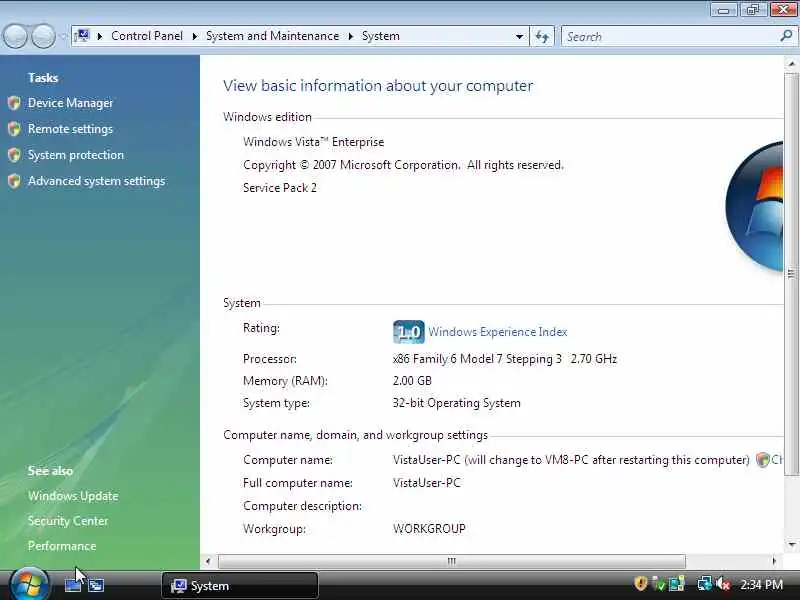Image resolution: width=800 pixels, height=600 pixels.
Task: Click the vertical scrollbar thumb
Action: [x=791, y=274]
